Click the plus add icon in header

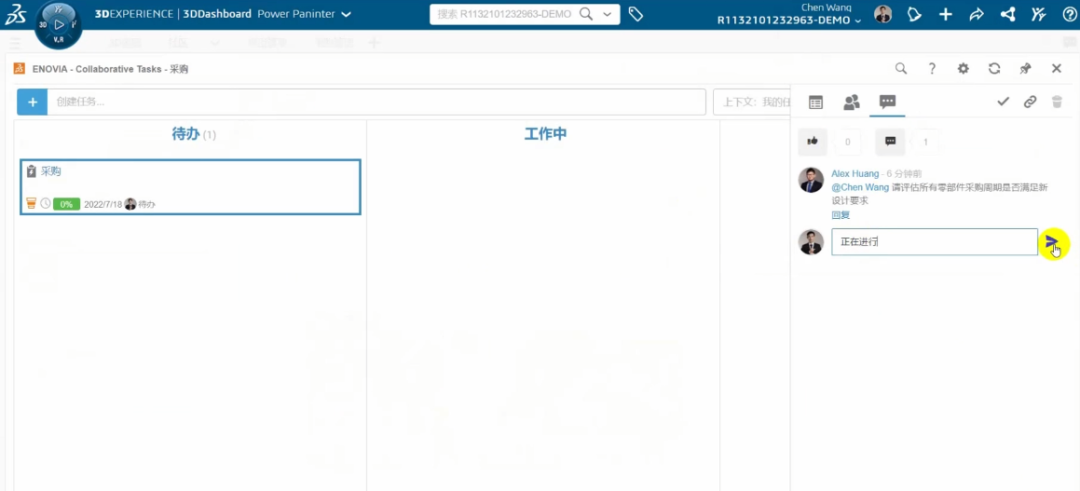coord(946,14)
